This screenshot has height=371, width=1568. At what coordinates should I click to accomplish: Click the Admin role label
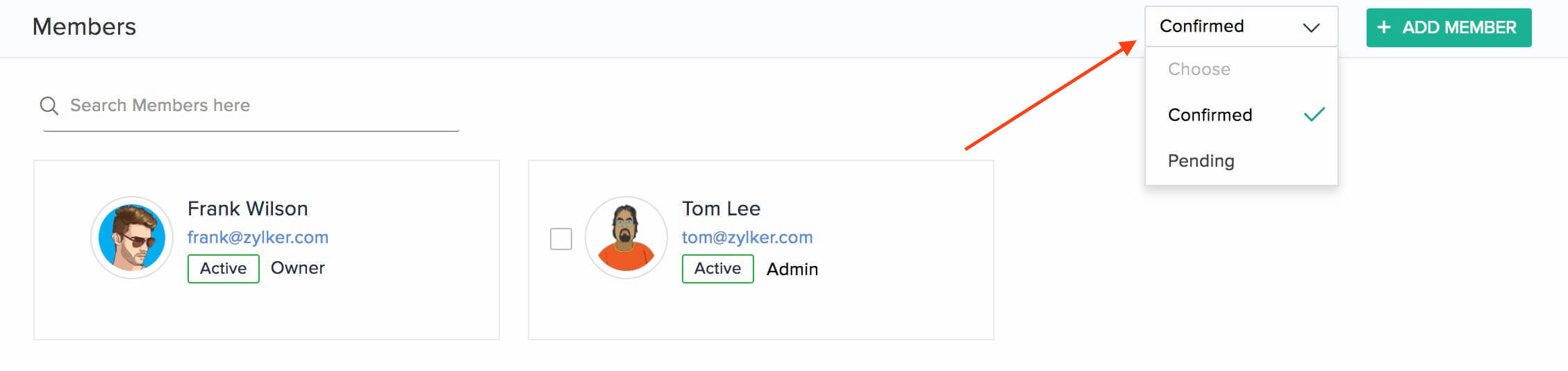tap(792, 270)
